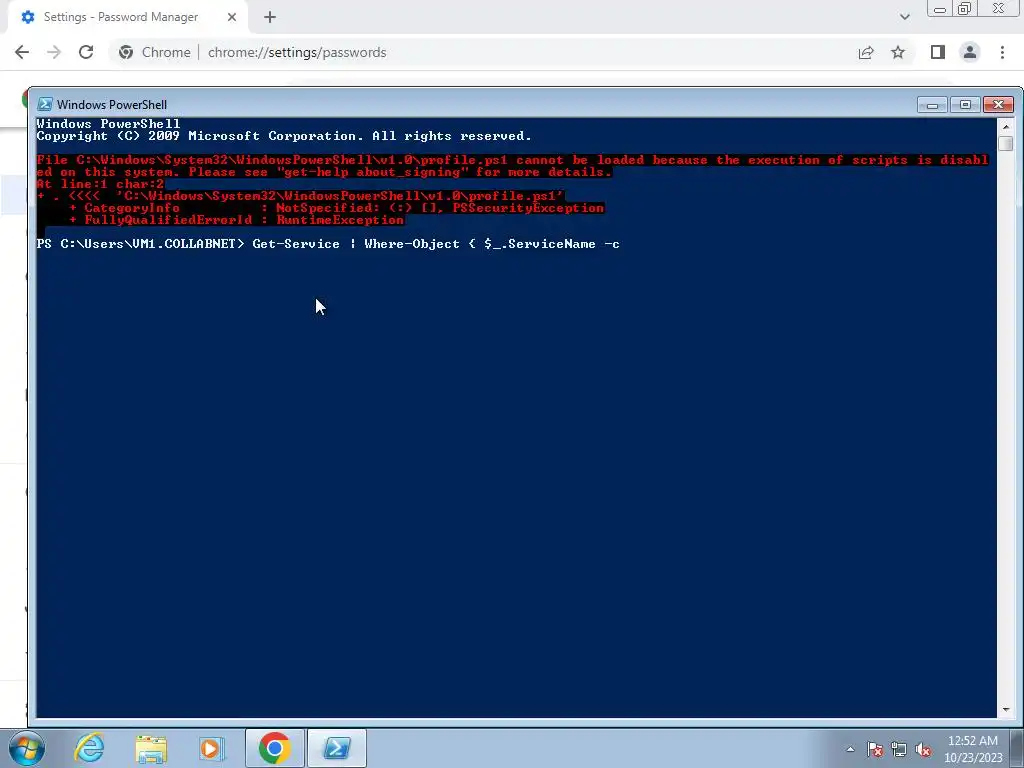Open the Chrome profile avatar menu

(x=970, y=52)
